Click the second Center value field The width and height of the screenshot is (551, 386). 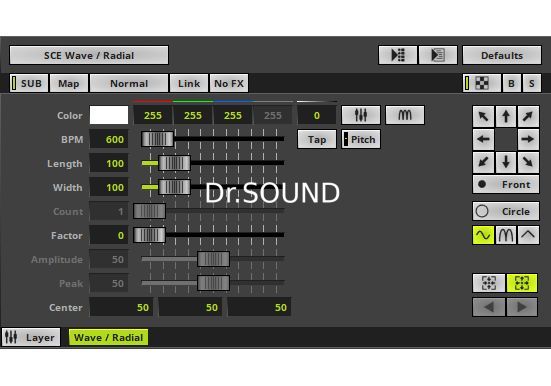pos(190,307)
